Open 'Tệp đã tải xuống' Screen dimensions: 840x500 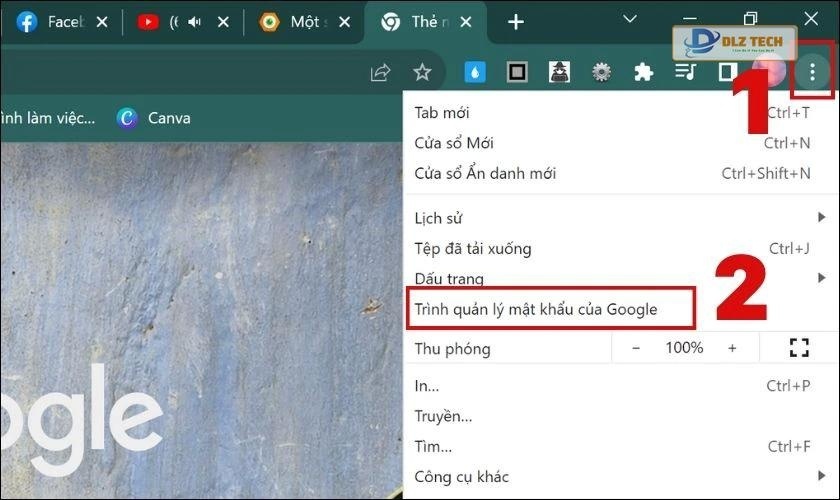click(x=621, y=249)
